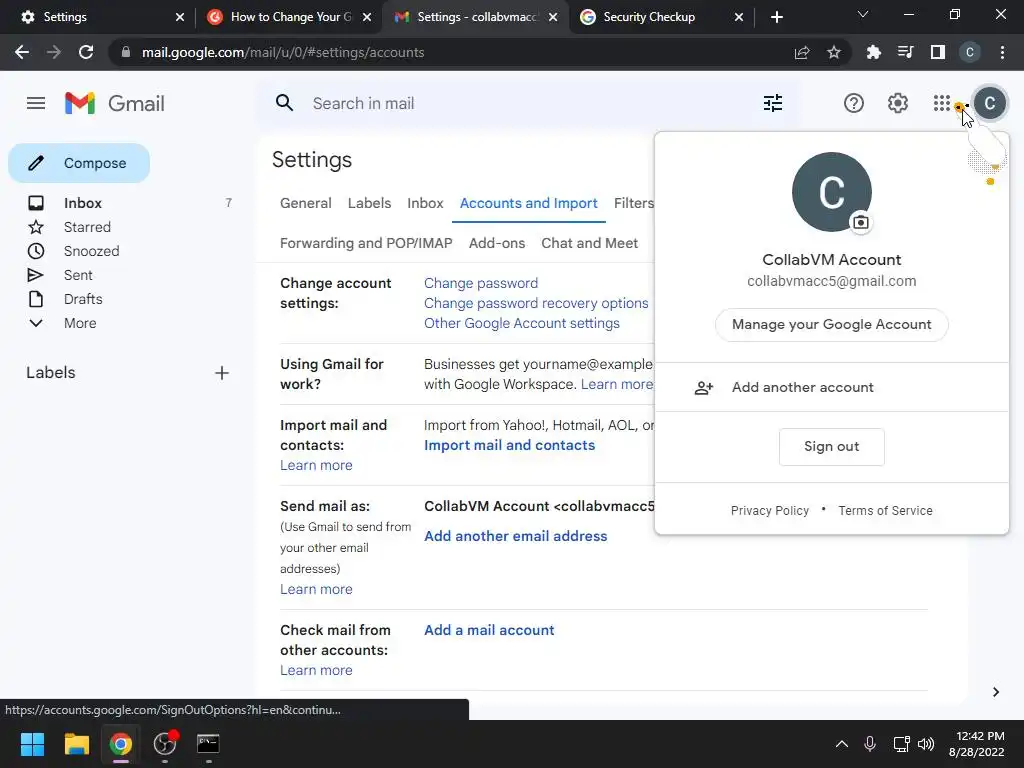Open Gmail support help icon
Screen dimensions: 1024x768
(x=854, y=103)
